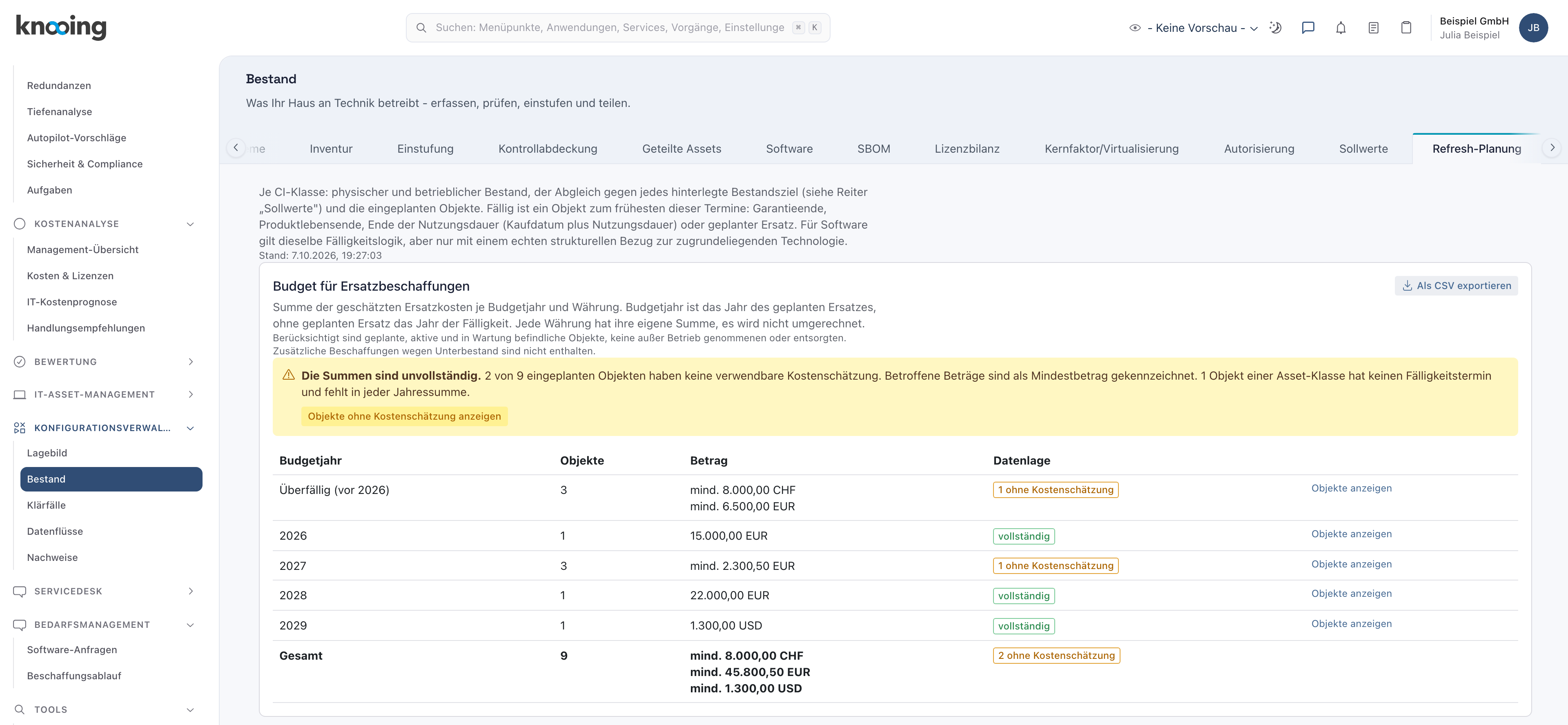
Task: Select the Sollwerte tab
Action: tap(1363, 149)
